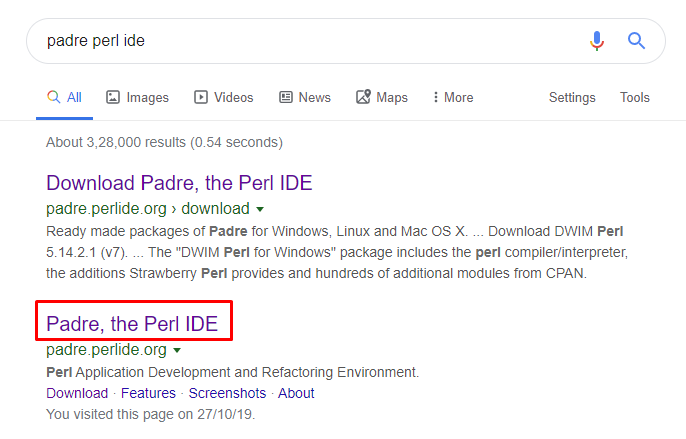Click the Videos tab play icon
This screenshot has height=439, width=686.
click(201, 97)
